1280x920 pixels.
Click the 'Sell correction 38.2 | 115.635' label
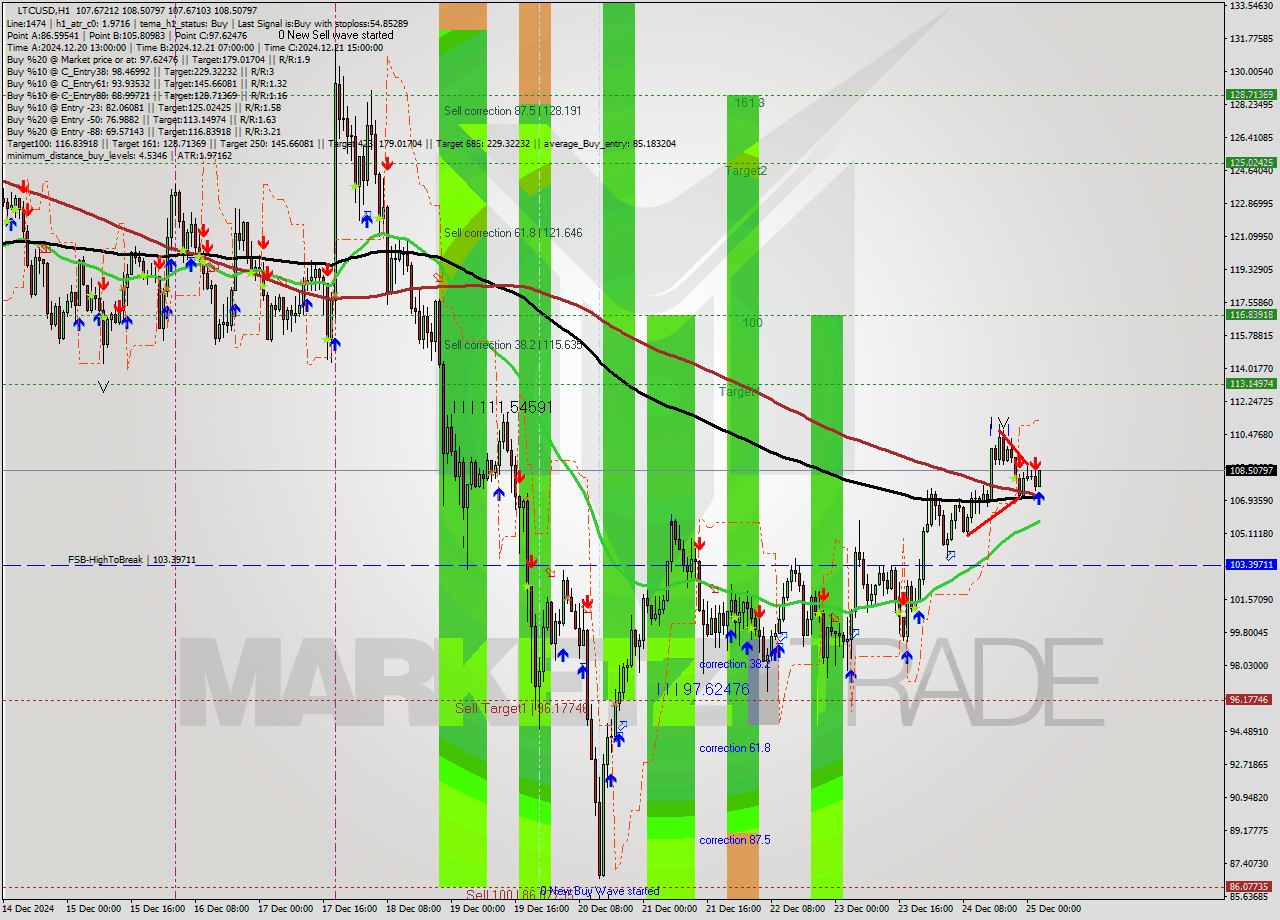[x=513, y=345]
